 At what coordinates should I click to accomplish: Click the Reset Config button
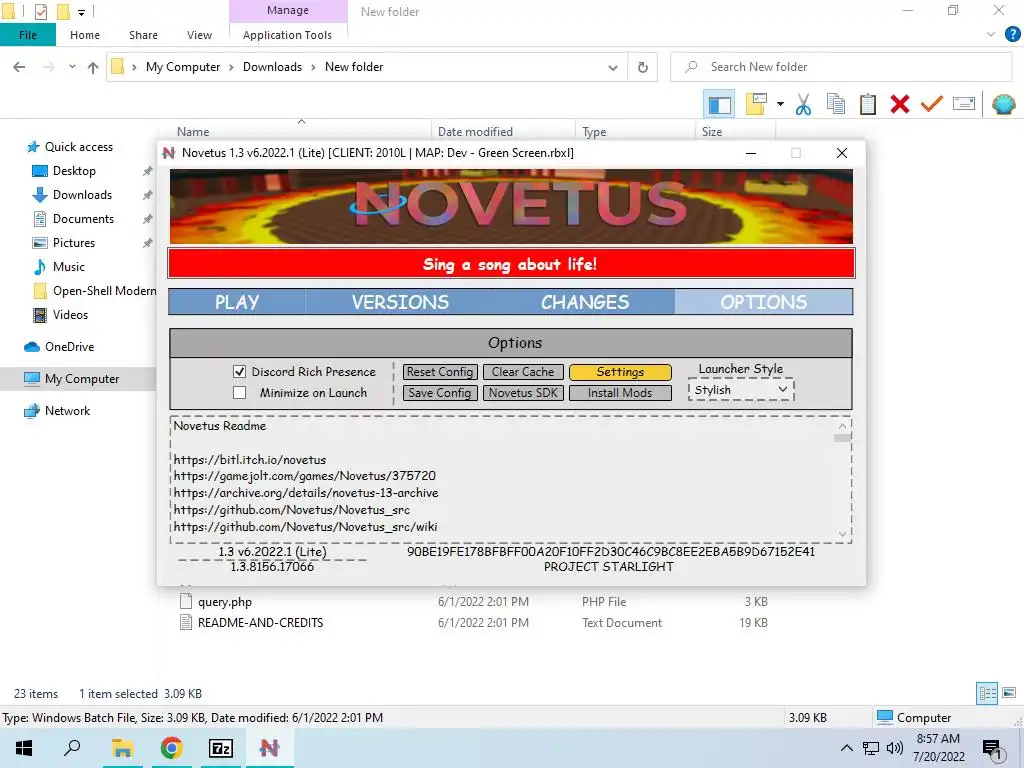(x=440, y=372)
